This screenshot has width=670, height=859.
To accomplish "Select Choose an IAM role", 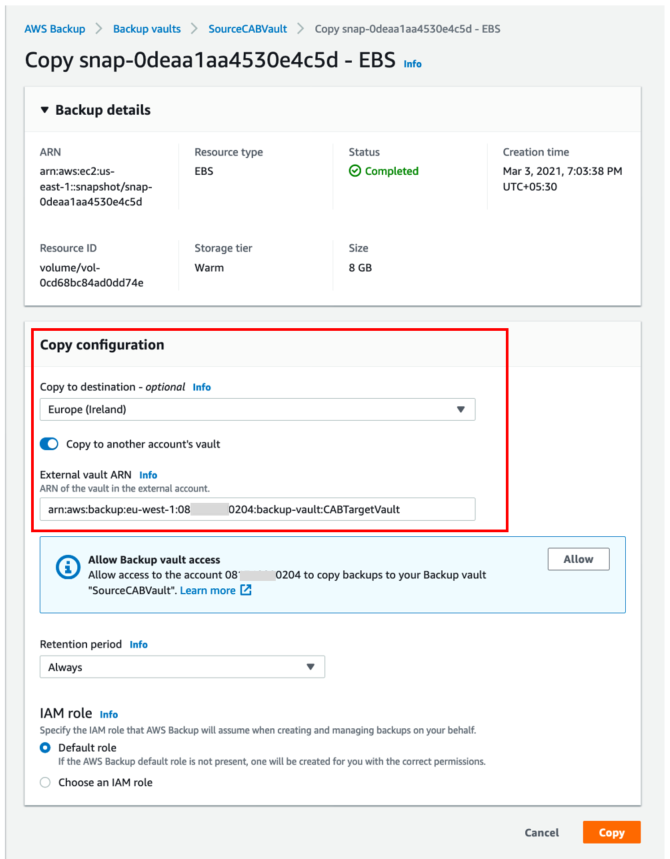I will pos(47,783).
